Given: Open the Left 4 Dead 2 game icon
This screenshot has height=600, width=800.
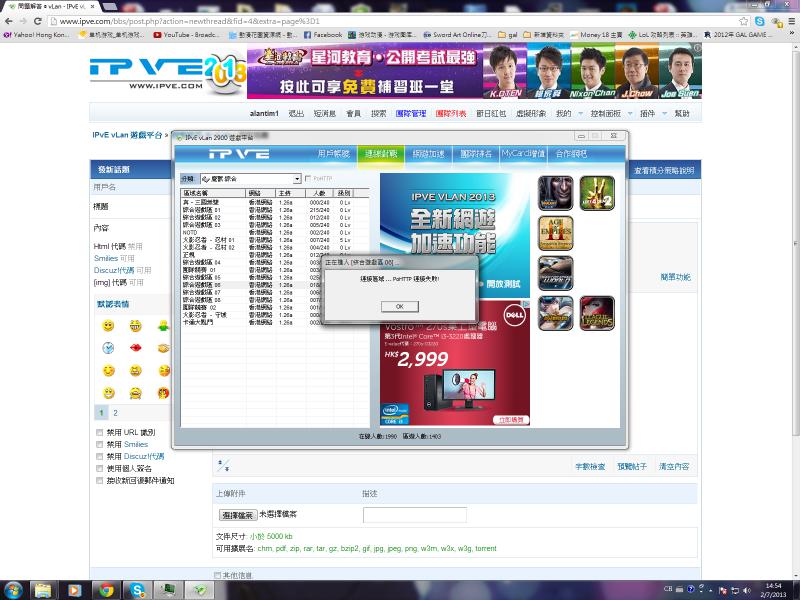Looking at the screenshot, I should pyautogui.click(x=597, y=193).
